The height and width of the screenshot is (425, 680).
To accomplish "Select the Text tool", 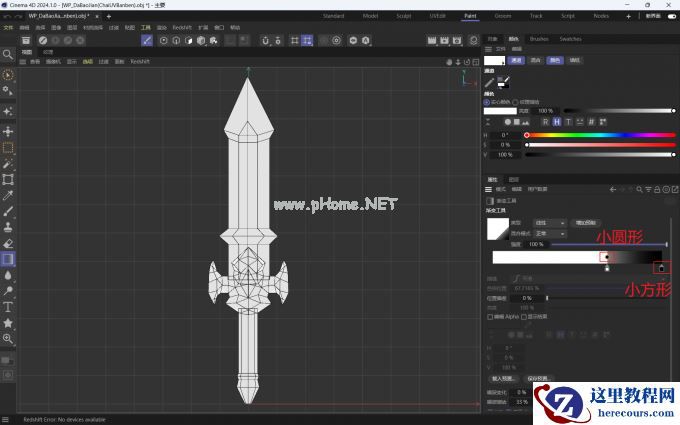I will click(8, 307).
